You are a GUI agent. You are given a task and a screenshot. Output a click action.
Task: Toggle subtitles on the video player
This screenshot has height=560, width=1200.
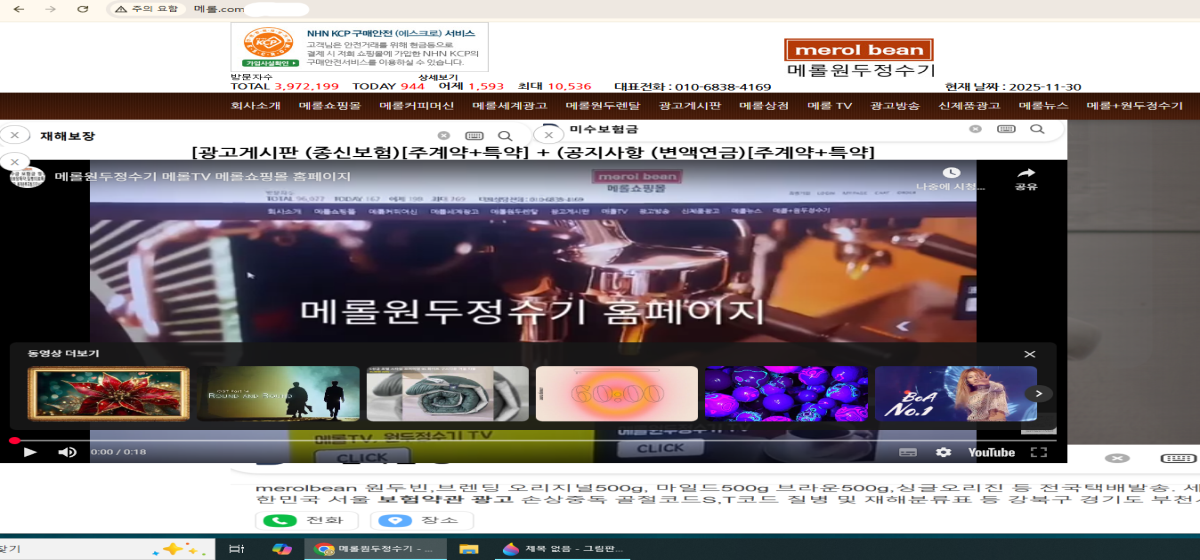pos(907,452)
